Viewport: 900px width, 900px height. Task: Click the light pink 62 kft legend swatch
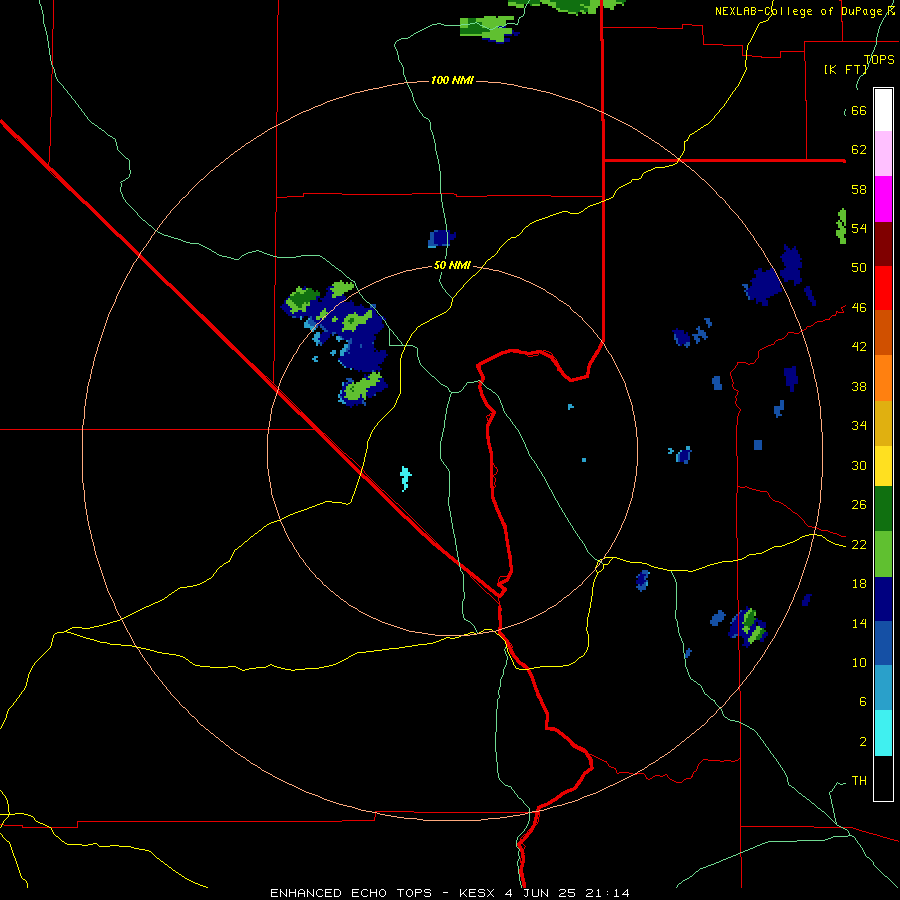point(883,153)
